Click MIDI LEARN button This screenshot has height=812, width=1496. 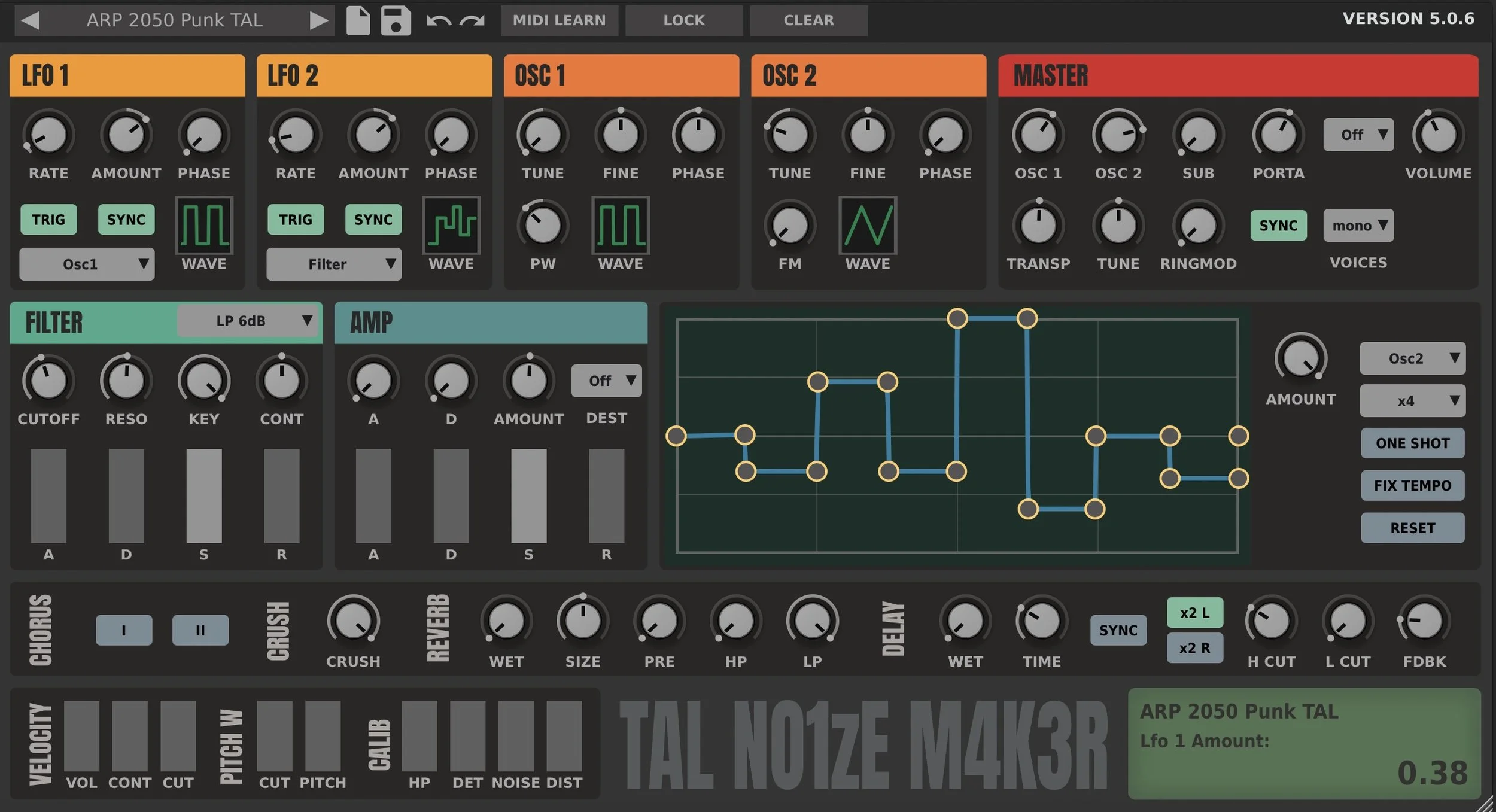[x=560, y=20]
